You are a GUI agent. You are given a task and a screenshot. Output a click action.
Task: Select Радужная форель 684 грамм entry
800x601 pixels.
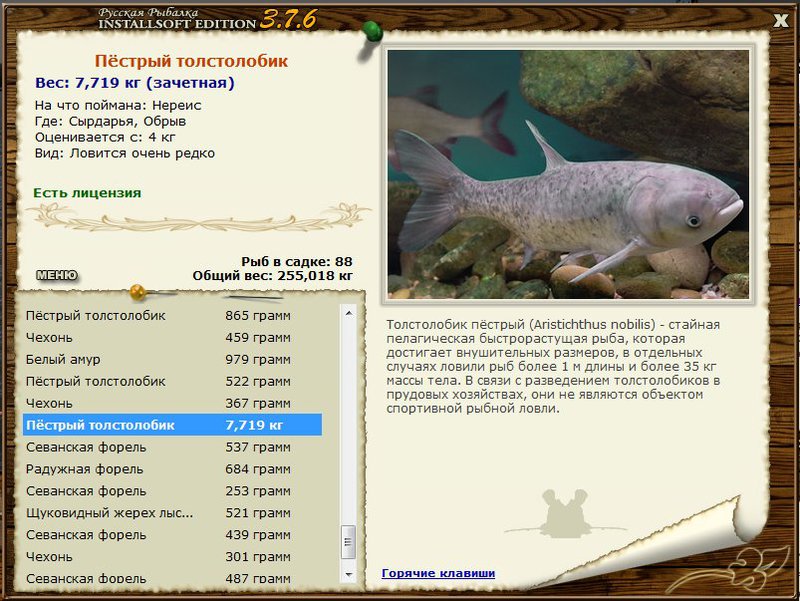160,469
